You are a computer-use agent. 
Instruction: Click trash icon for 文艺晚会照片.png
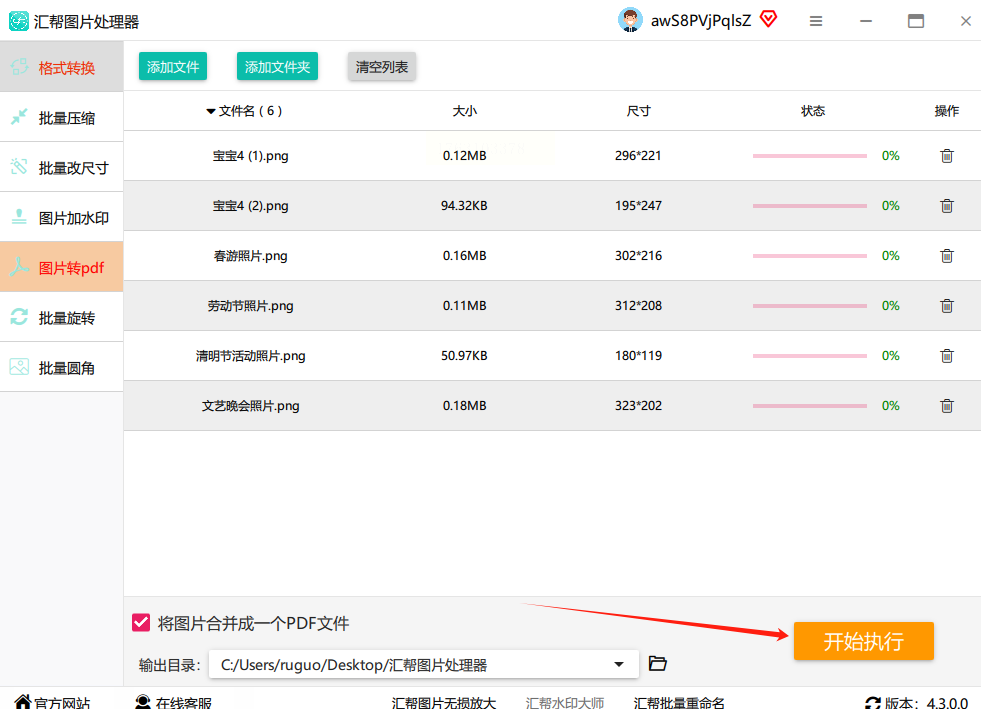(x=946, y=406)
